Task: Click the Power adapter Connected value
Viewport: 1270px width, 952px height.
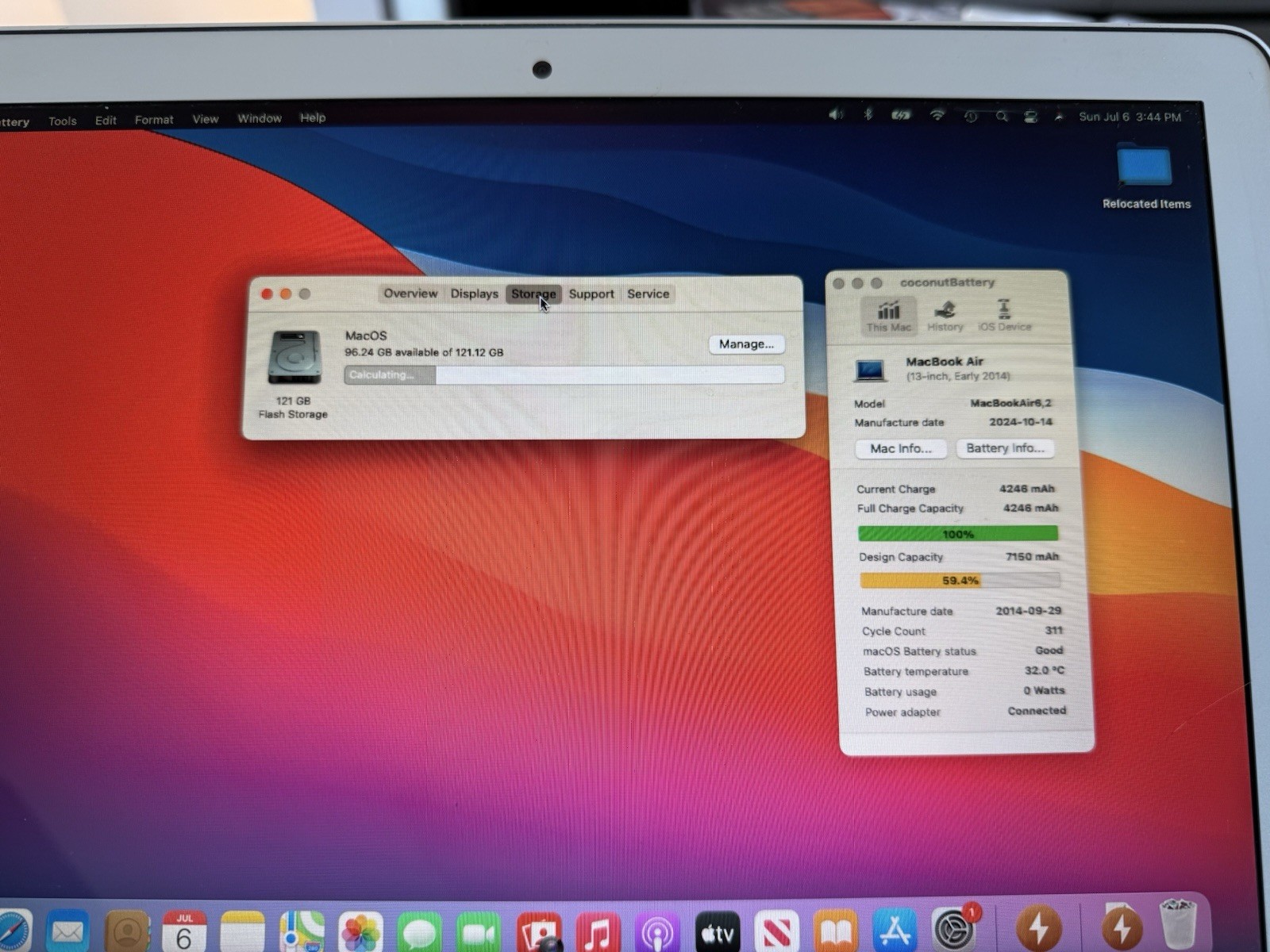Action: 1037,711
